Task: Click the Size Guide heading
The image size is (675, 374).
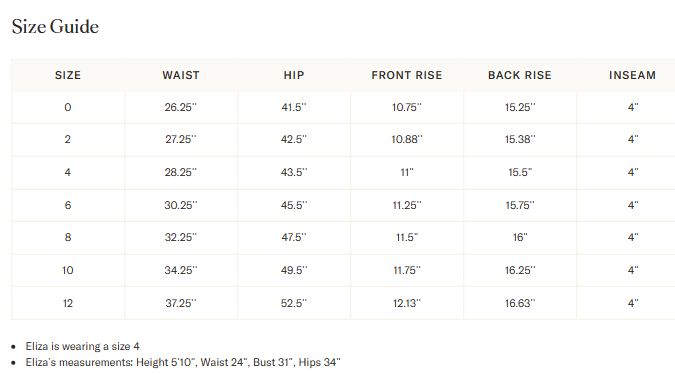Action: (55, 27)
